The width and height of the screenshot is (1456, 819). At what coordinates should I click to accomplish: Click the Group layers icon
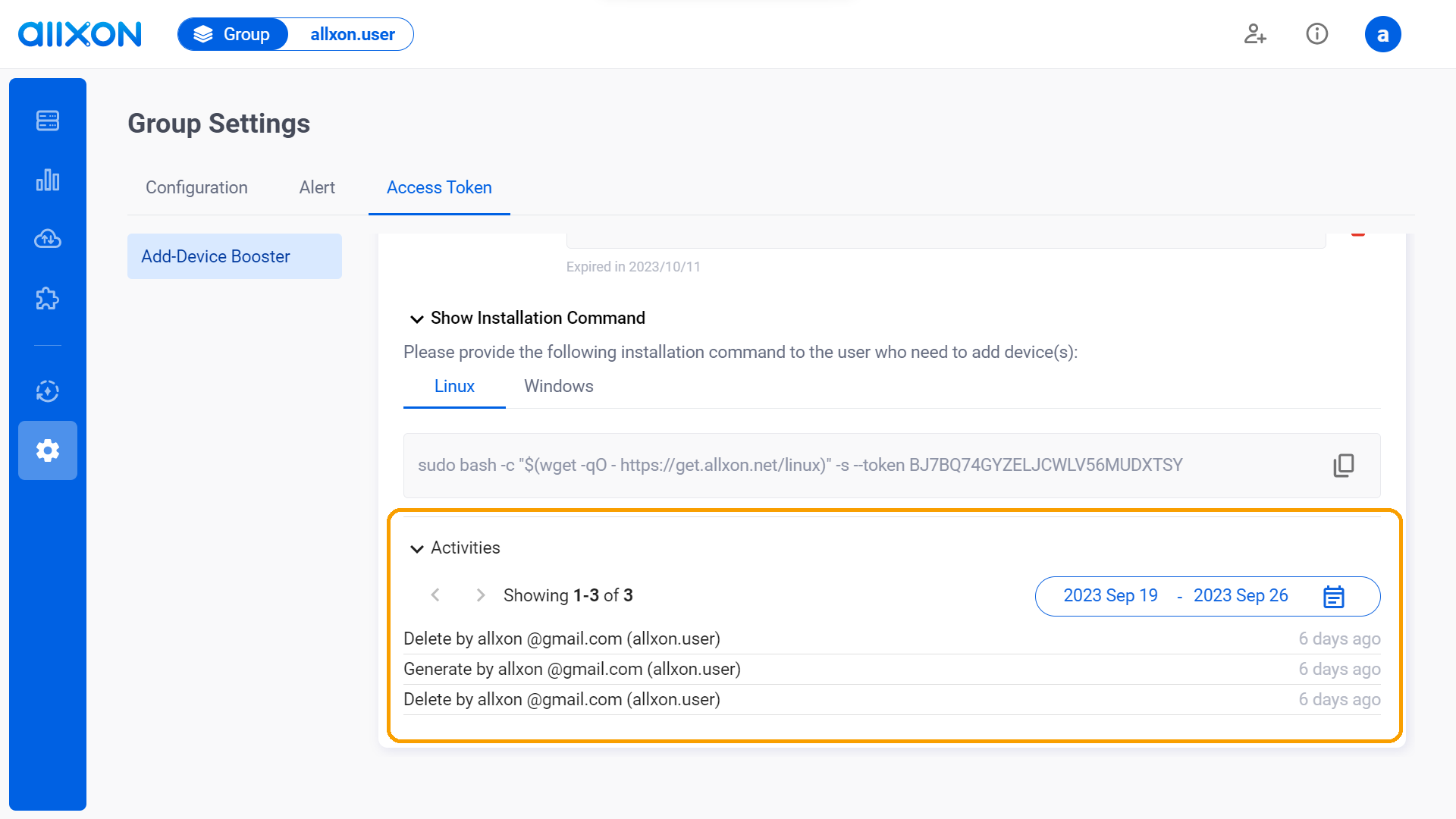point(203,34)
